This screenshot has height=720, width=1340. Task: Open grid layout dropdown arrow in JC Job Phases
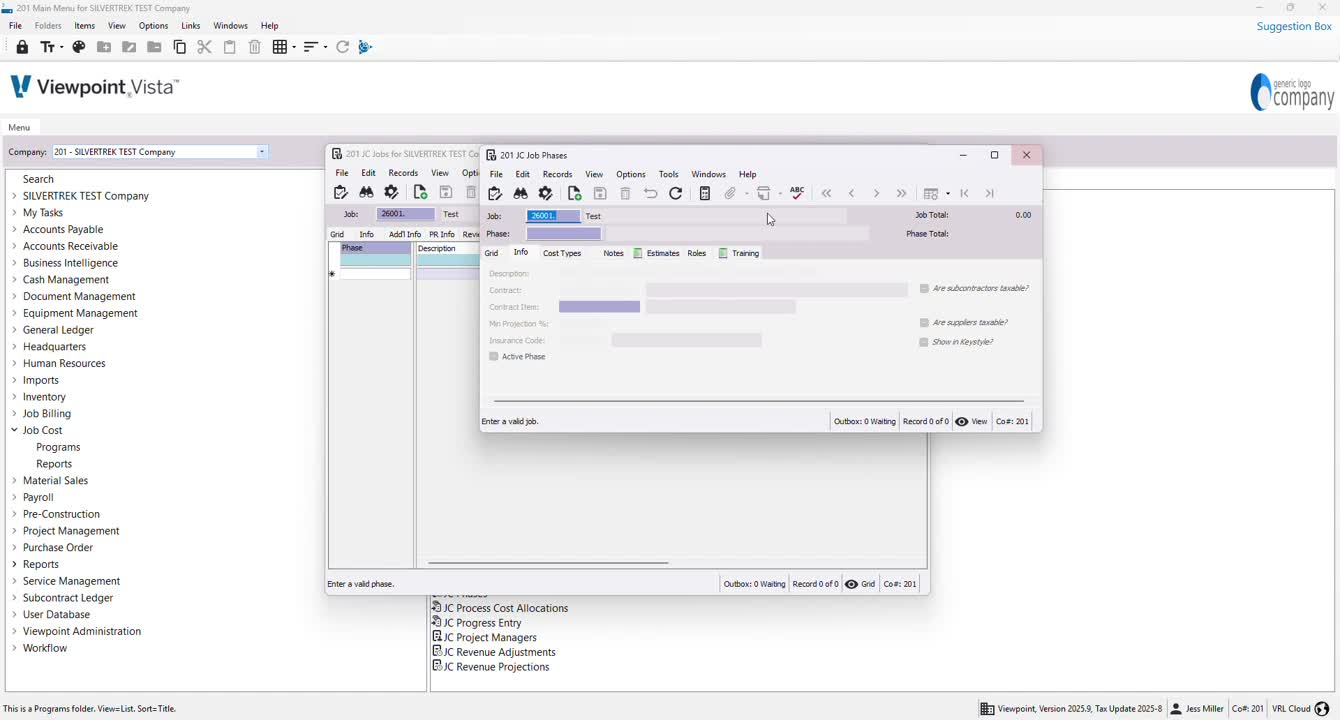pyautogui.click(x=947, y=194)
